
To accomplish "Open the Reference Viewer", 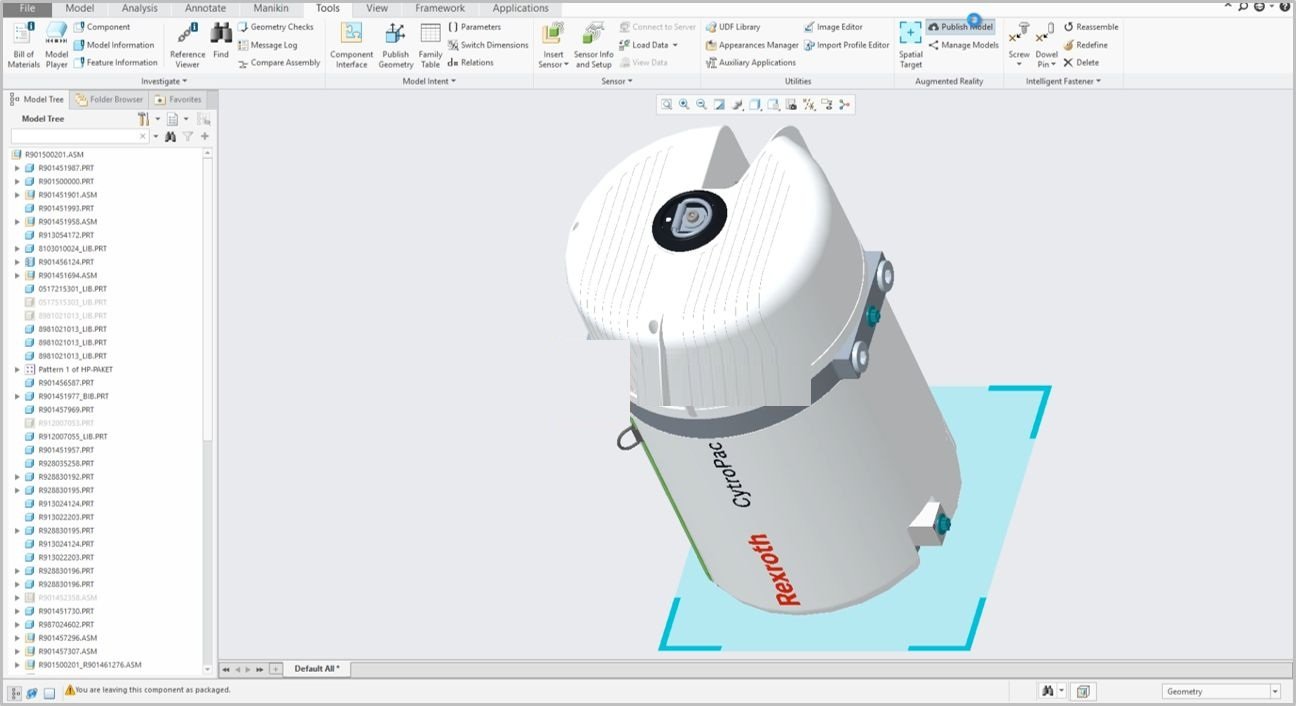I will tap(187, 45).
